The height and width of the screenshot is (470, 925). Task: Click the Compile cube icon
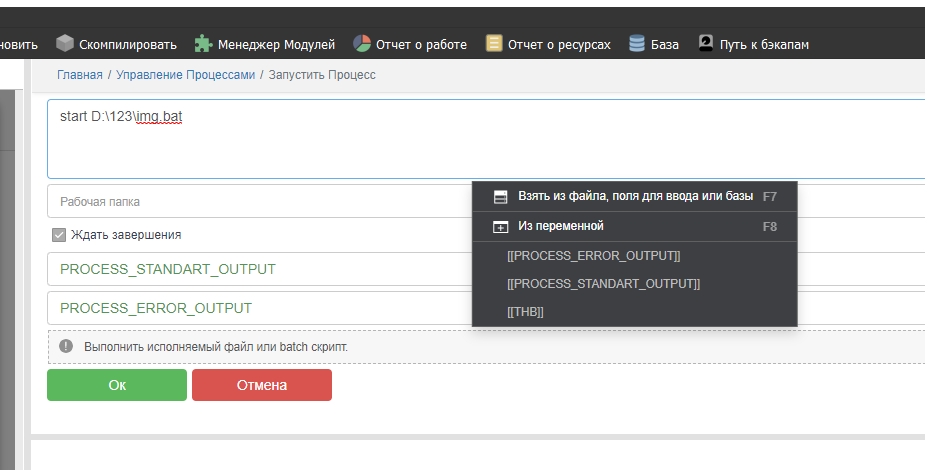click(65, 43)
